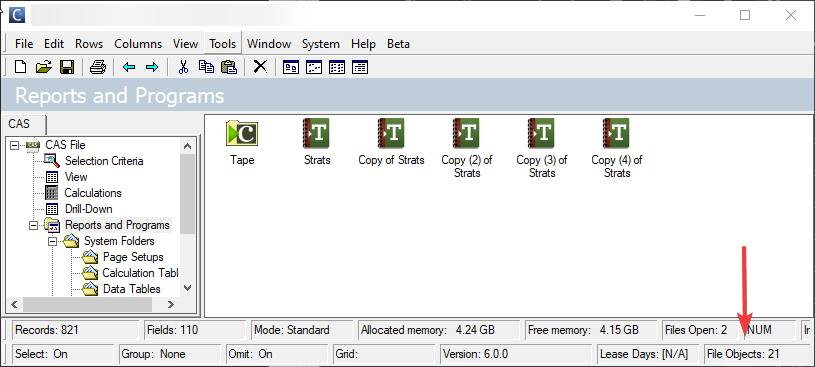Click the Back left-arrow icon
Viewport: 815px width, 367px height.
[128, 67]
